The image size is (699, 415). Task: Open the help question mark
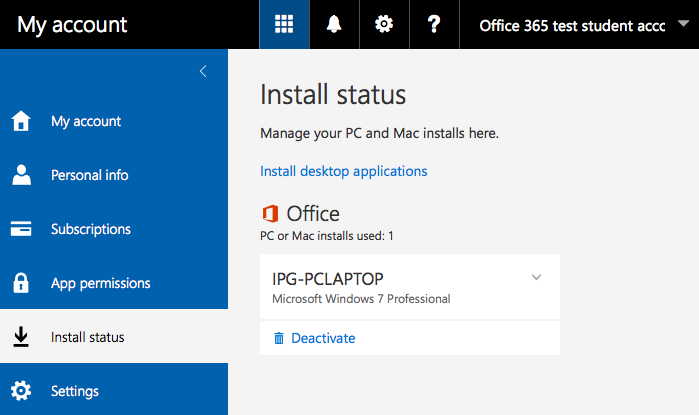click(434, 24)
